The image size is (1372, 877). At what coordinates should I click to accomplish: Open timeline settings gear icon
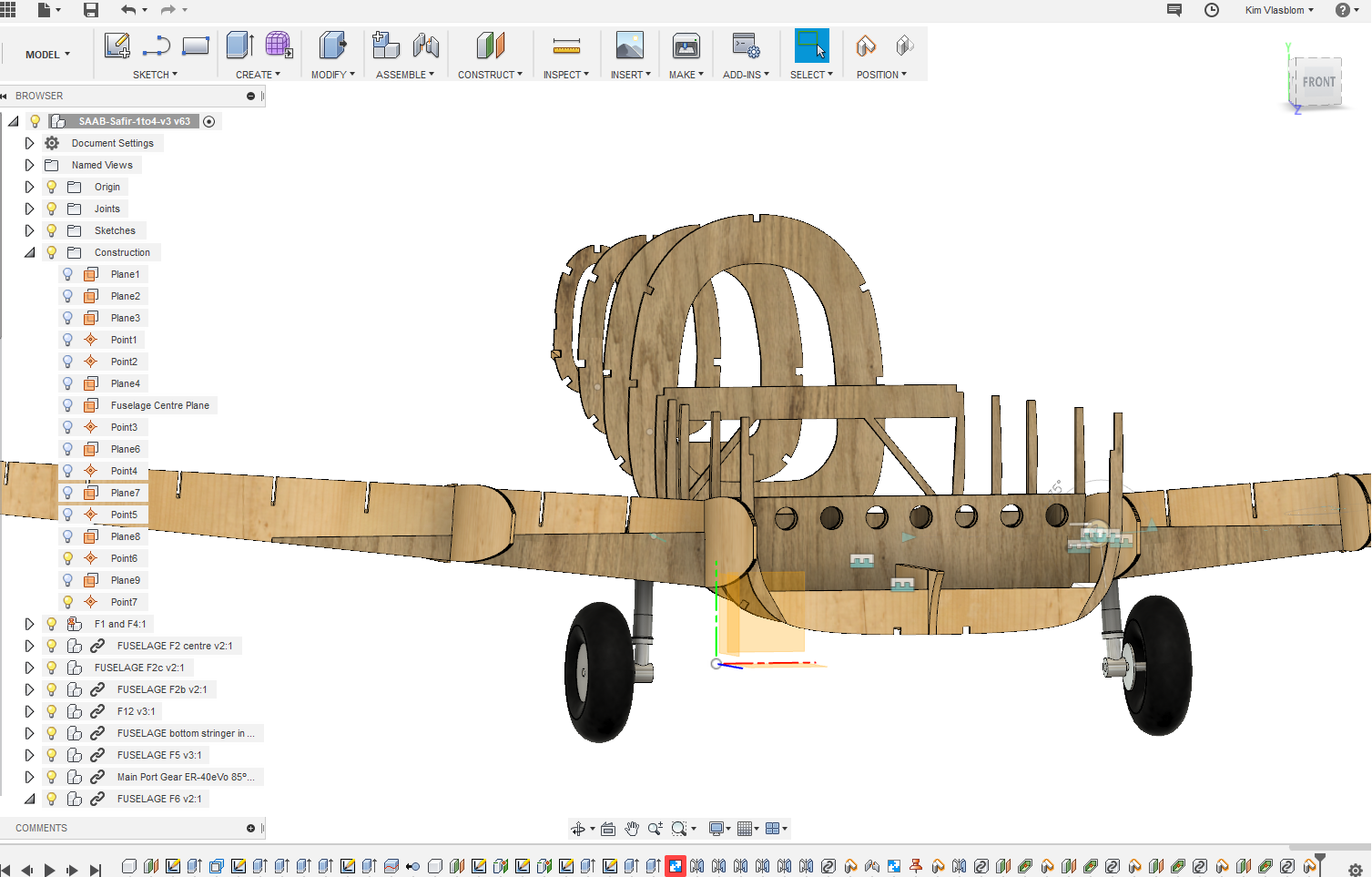click(1355, 870)
